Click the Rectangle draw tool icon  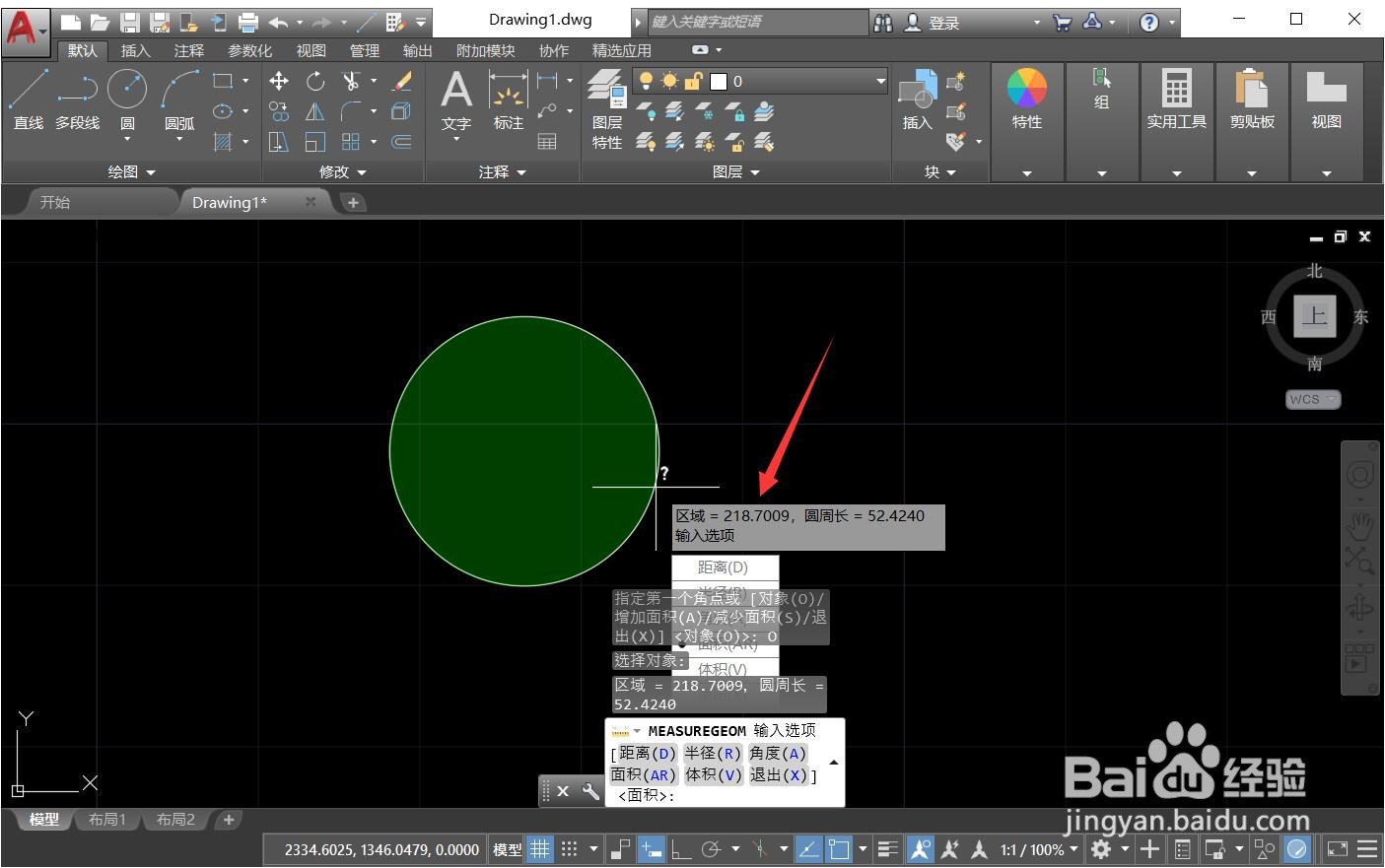[x=224, y=81]
